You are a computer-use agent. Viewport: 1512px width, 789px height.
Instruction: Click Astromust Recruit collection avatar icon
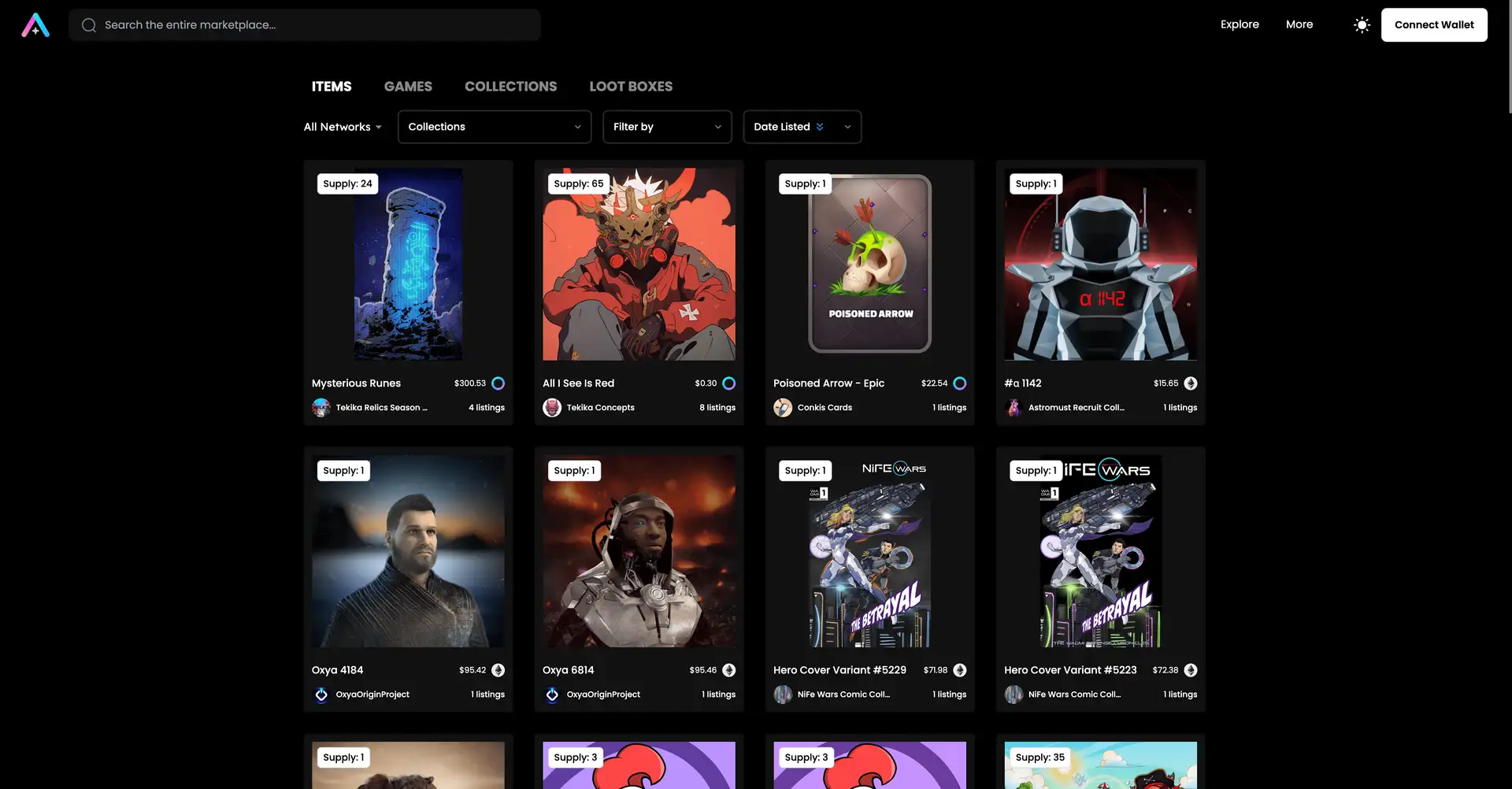(1014, 408)
